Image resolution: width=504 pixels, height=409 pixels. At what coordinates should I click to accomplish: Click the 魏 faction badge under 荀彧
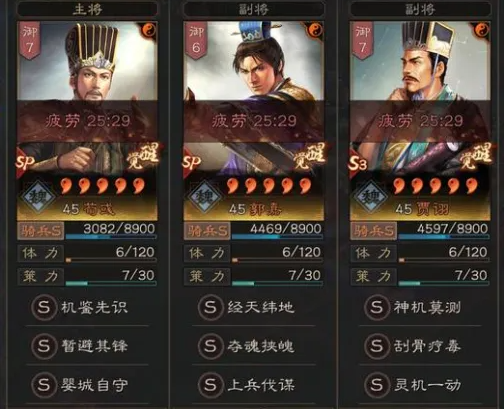click(38, 197)
